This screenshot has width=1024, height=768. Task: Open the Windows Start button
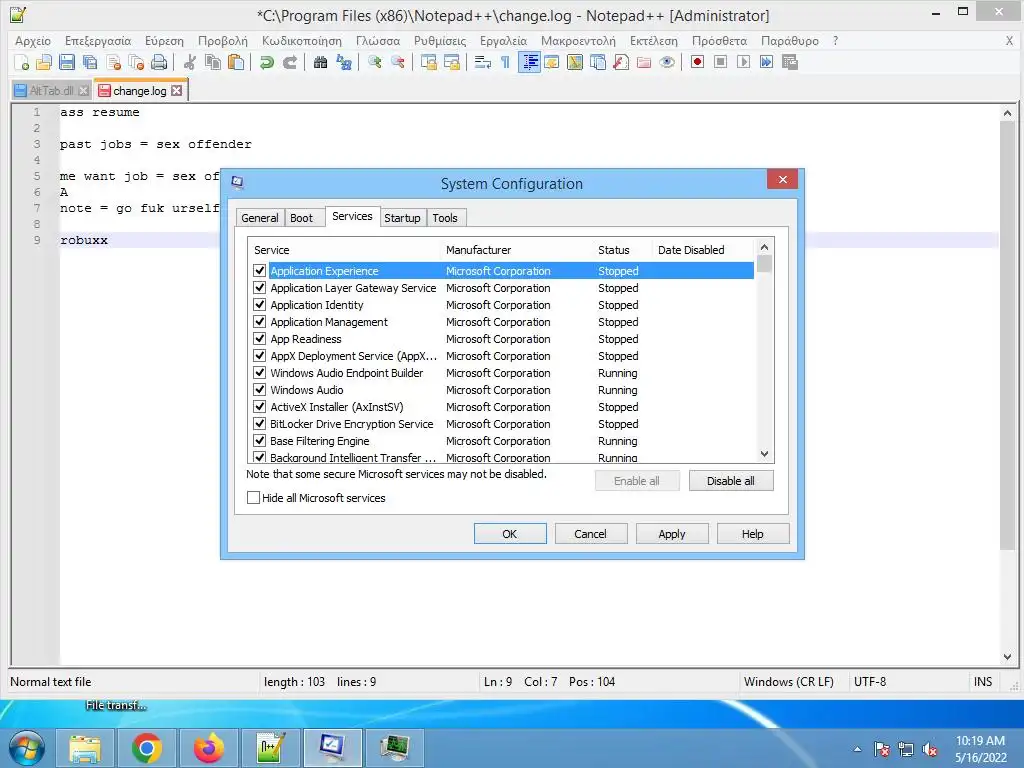pyautogui.click(x=26, y=748)
